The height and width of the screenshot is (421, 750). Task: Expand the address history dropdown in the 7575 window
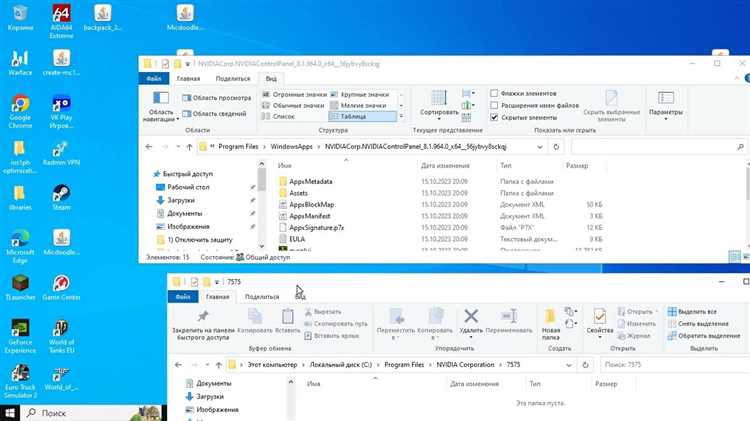(568, 365)
